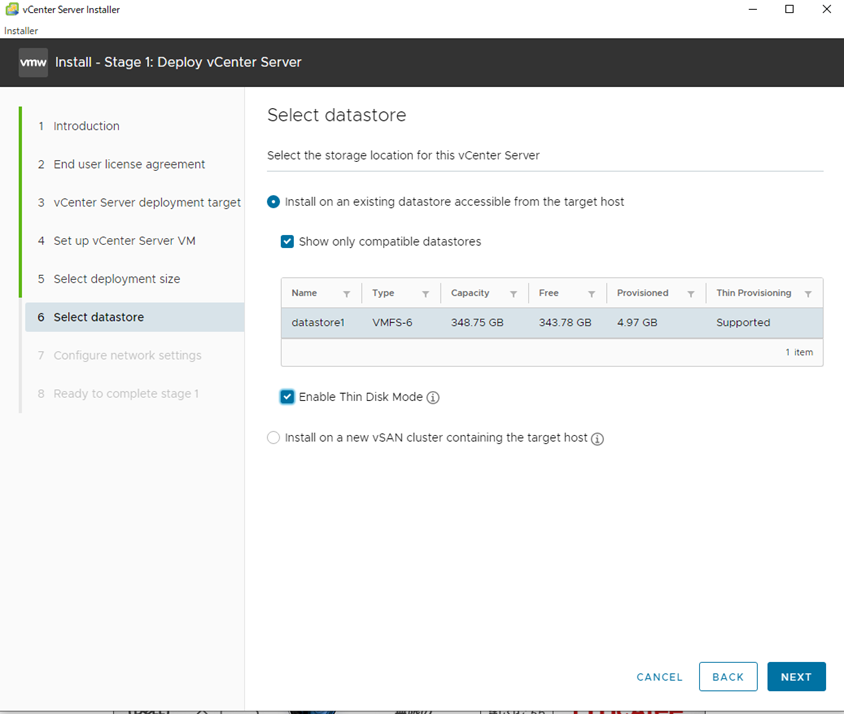This screenshot has width=844, height=714.
Task: Click the VMFS-6 type cell
Action: pyautogui.click(x=392, y=323)
